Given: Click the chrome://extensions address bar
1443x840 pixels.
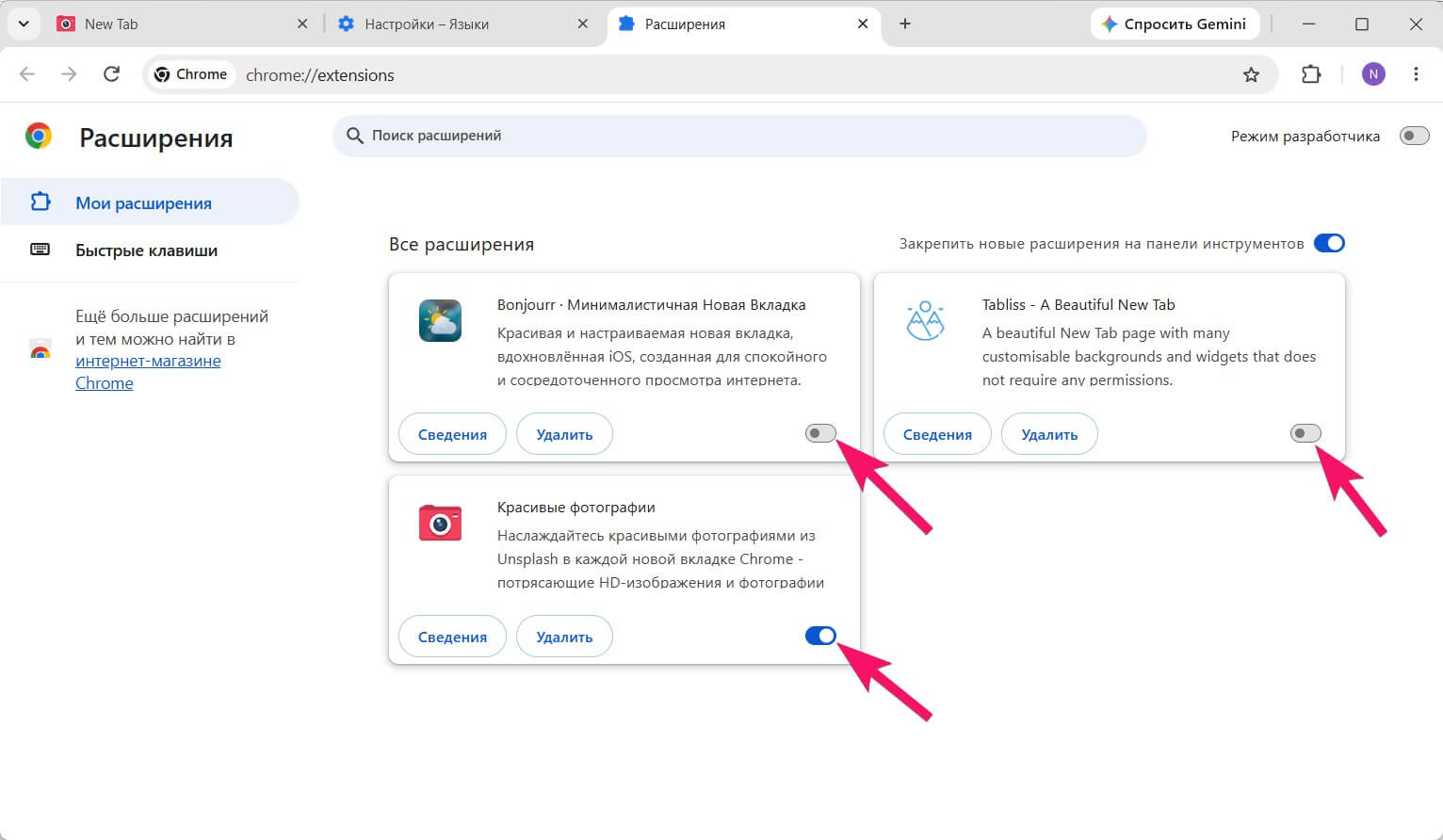Looking at the screenshot, I should pyautogui.click(x=711, y=74).
